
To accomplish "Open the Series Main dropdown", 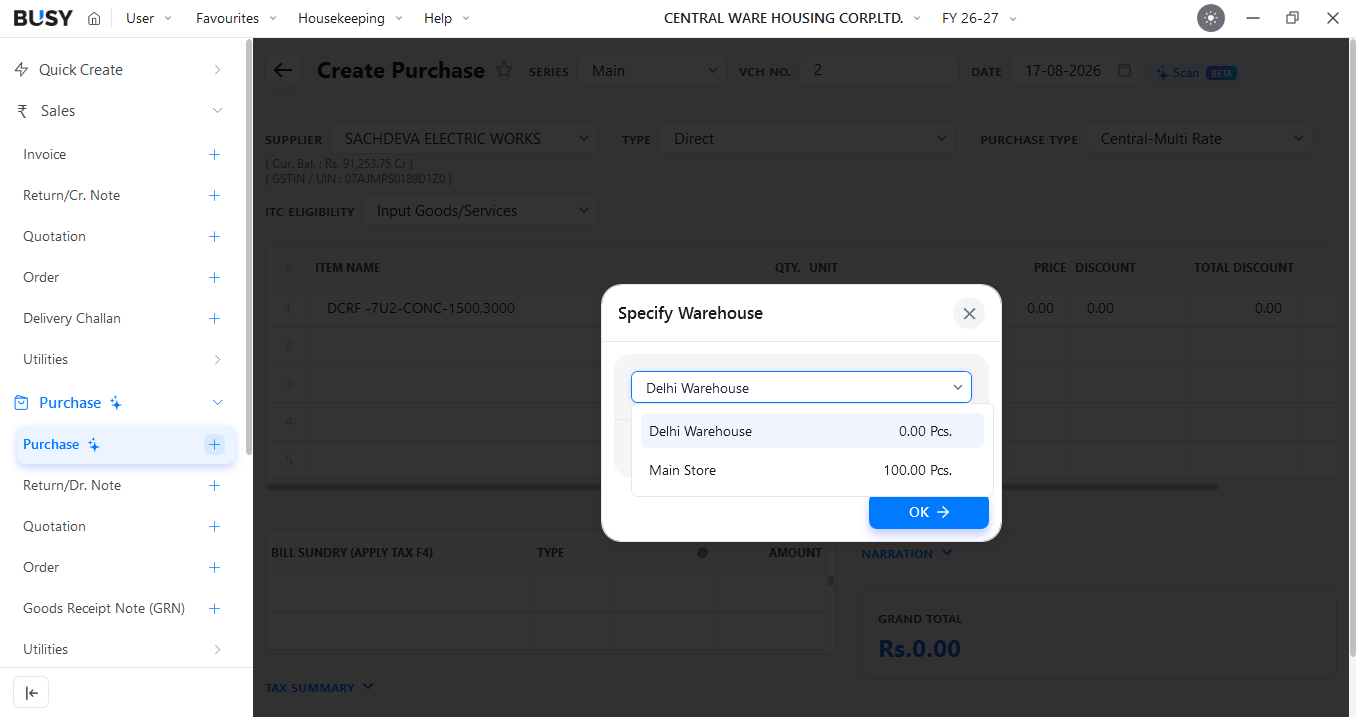I will 652,70.
